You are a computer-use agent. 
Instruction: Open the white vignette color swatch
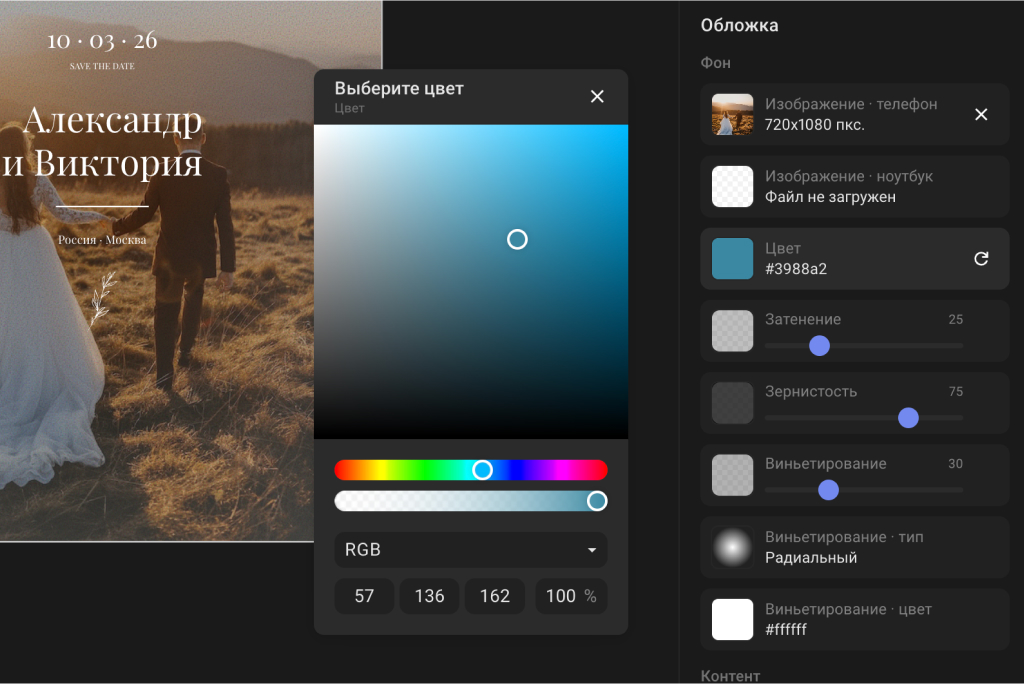coord(732,620)
